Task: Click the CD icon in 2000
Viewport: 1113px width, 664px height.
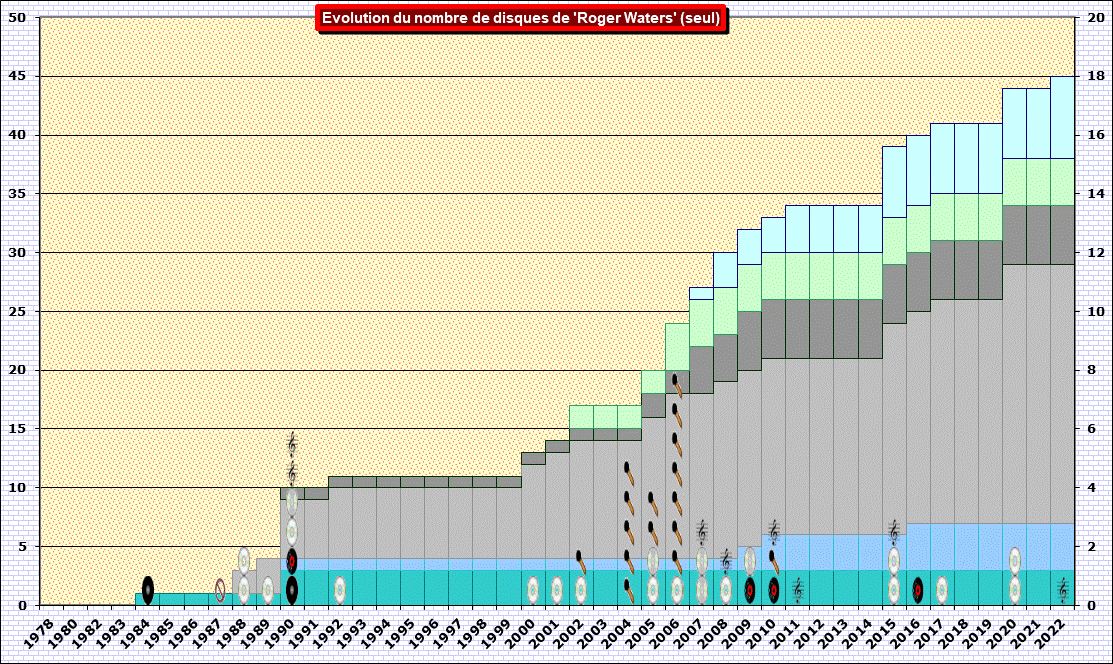Action: pos(532,590)
